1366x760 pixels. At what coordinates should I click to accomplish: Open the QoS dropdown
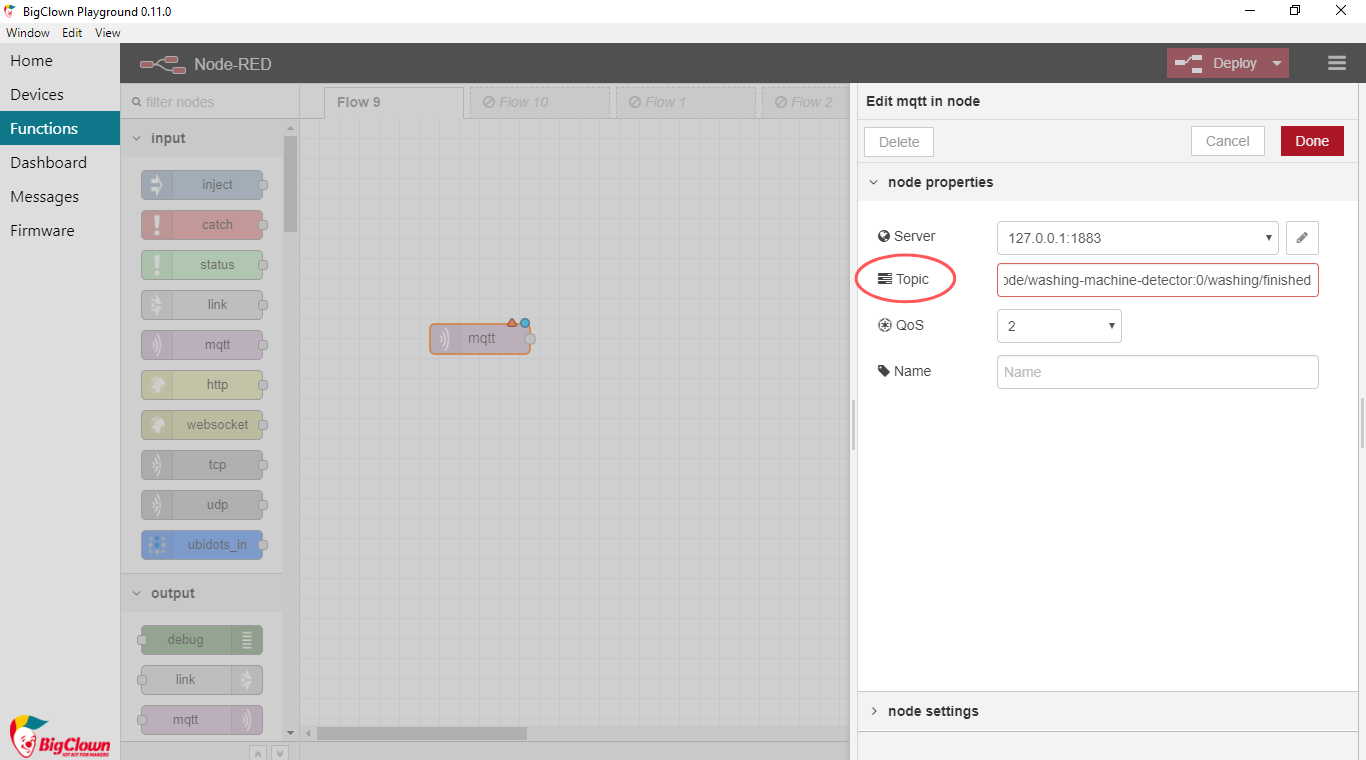coord(1059,326)
